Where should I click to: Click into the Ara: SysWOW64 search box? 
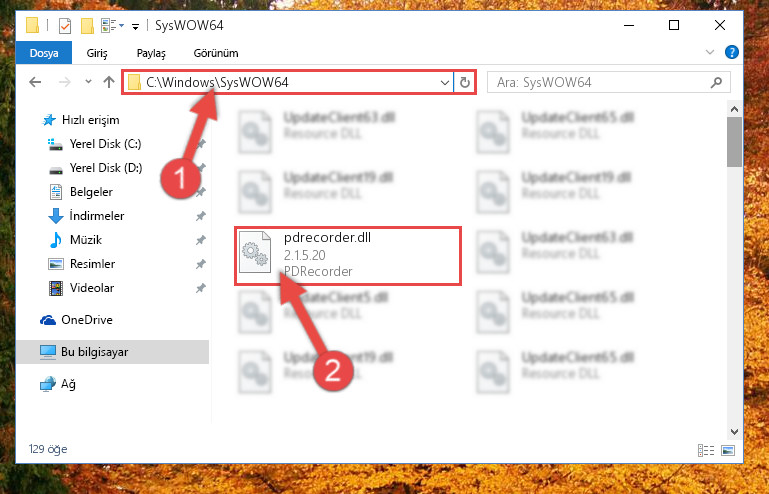coord(601,82)
